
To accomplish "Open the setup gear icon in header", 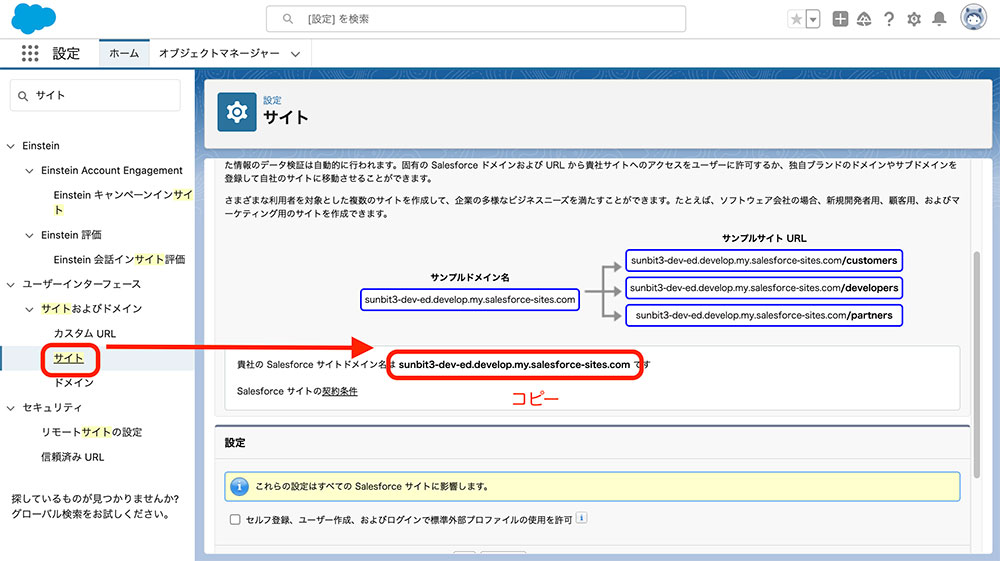I will coord(914,19).
